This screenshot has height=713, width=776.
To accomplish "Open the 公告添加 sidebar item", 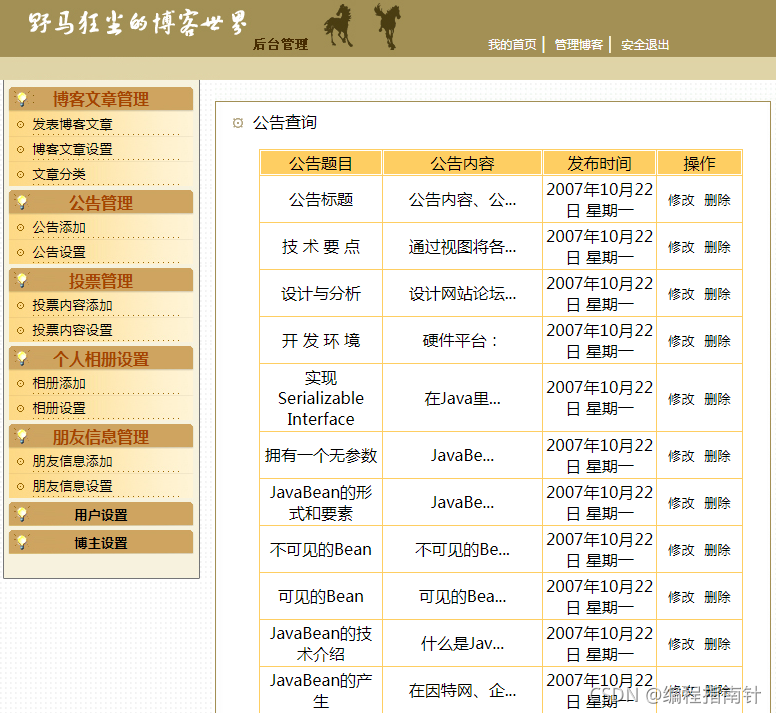I will coord(59,227).
